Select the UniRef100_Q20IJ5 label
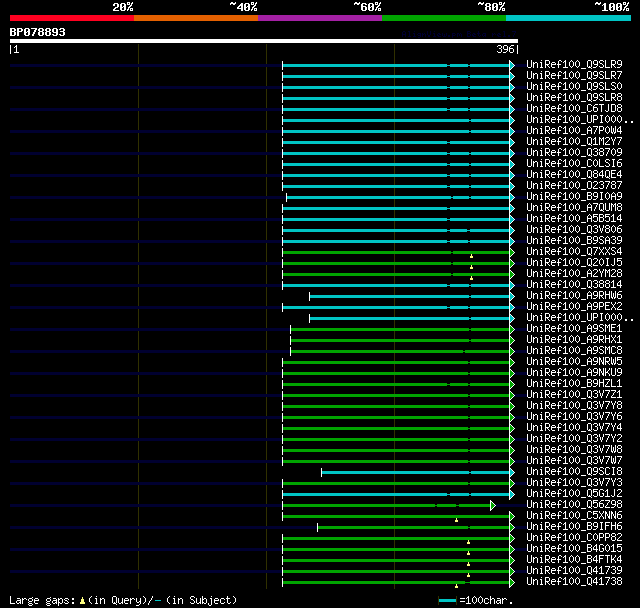The width and height of the screenshot is (640, 608). 574,262
